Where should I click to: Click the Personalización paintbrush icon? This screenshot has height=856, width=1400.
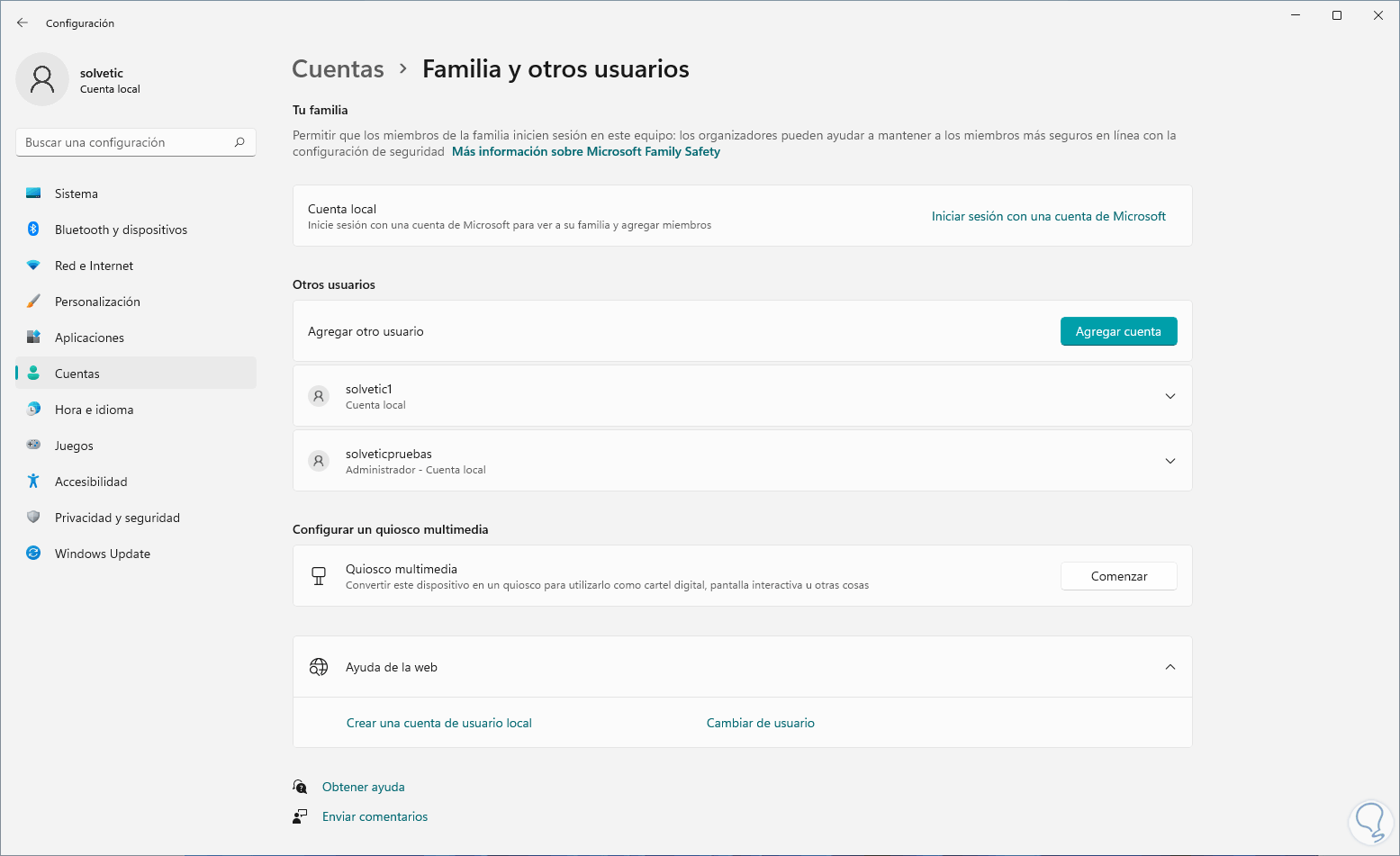[33, 302]
